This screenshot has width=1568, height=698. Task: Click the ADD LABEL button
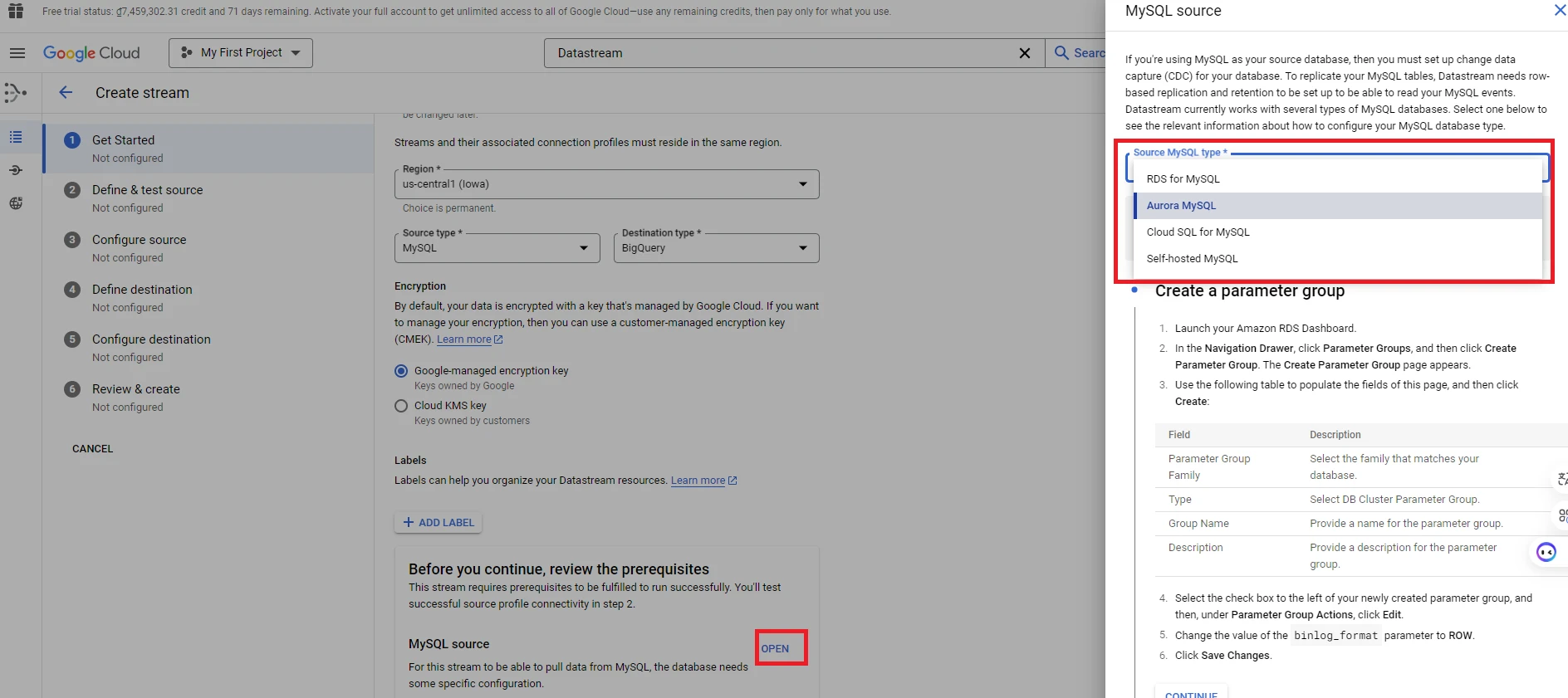point(439,523)
